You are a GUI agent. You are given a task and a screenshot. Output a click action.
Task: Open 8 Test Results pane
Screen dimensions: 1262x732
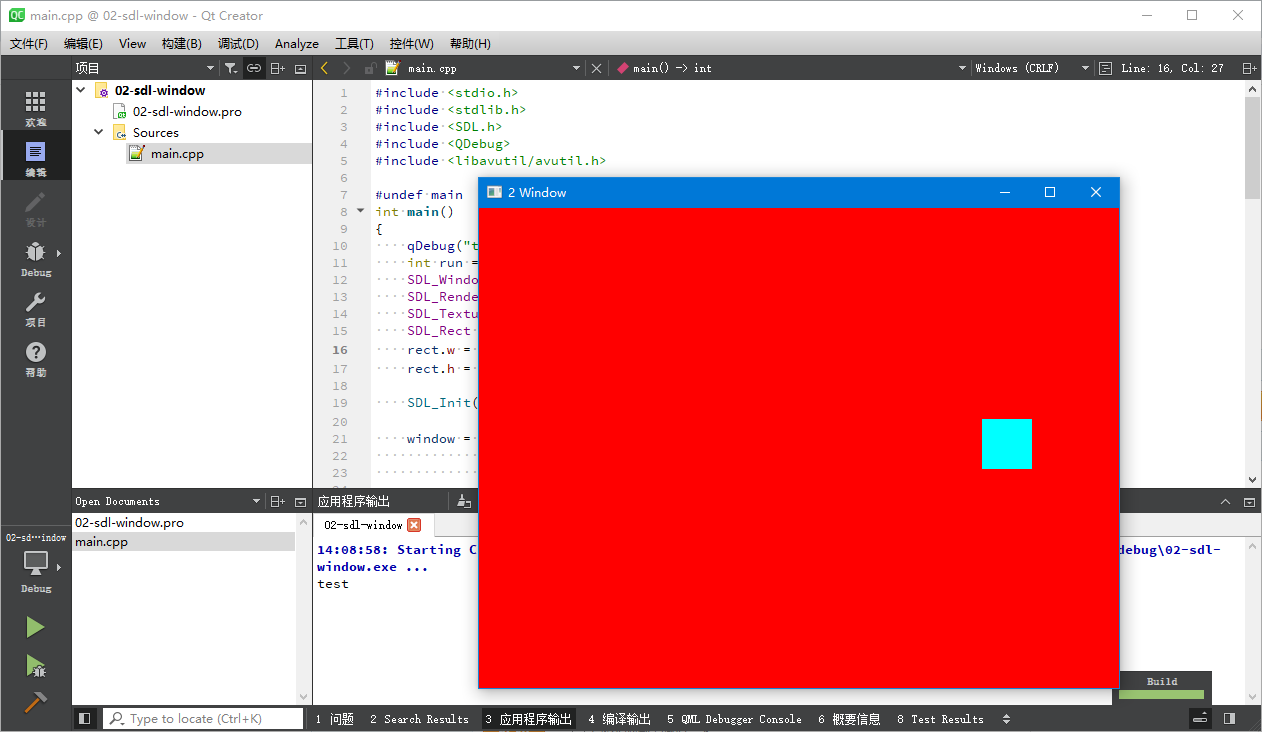click(940, 719)
